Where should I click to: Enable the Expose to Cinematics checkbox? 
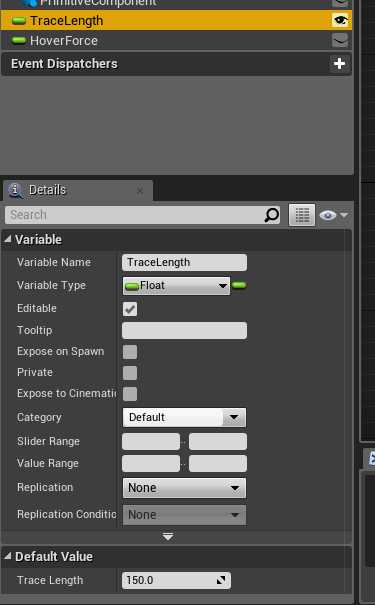point(130,394)
